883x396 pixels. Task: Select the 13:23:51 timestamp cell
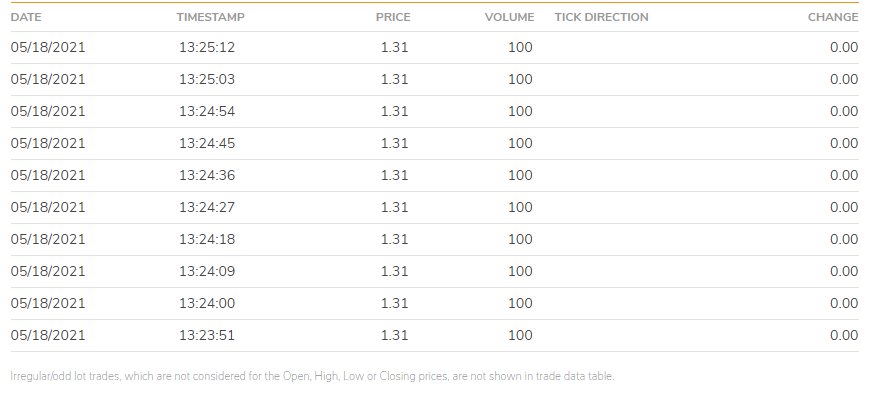[207, 336]
